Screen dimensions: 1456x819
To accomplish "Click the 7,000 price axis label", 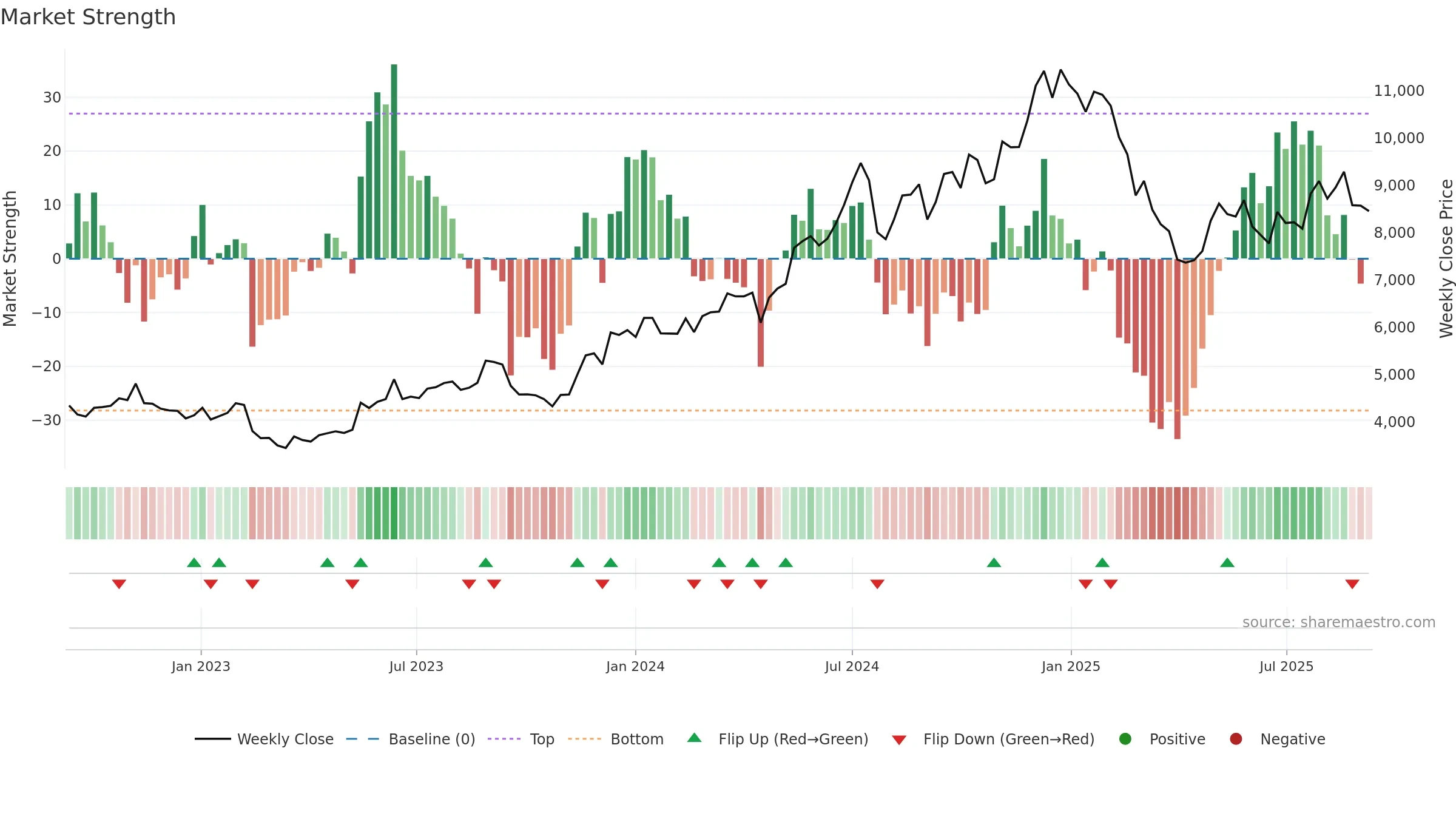I will pos(1394,280).
